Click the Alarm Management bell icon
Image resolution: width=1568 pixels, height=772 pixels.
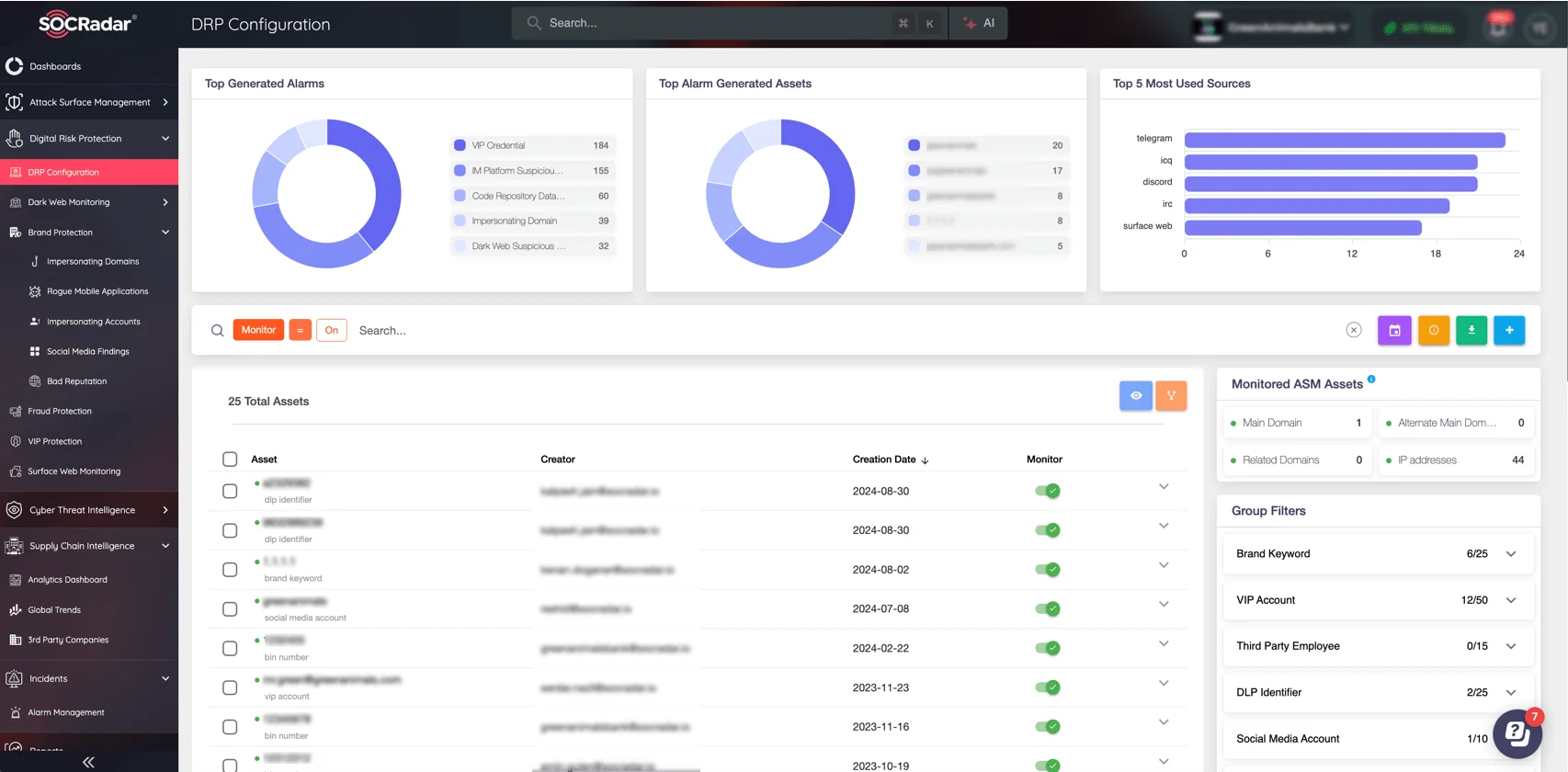click(15, 712)
